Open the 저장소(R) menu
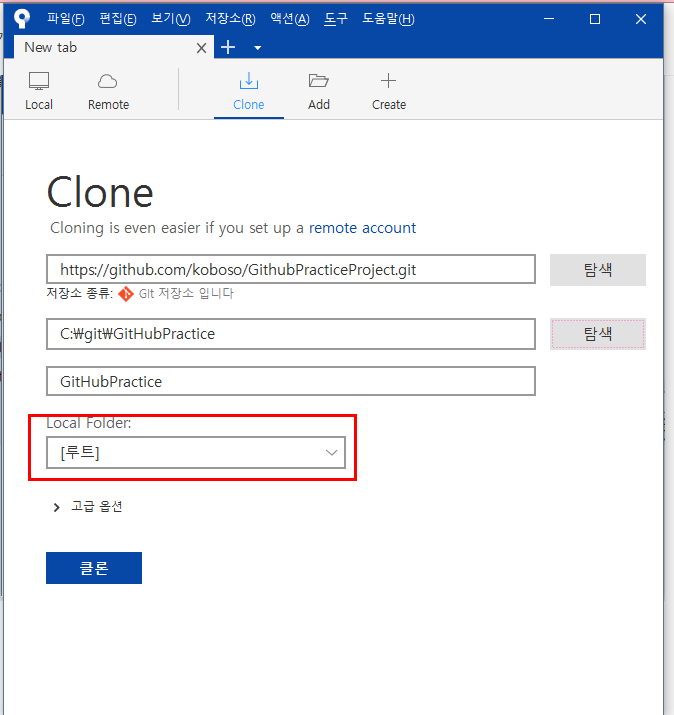Viewport: 674px width, 715px height. (230, 19)
